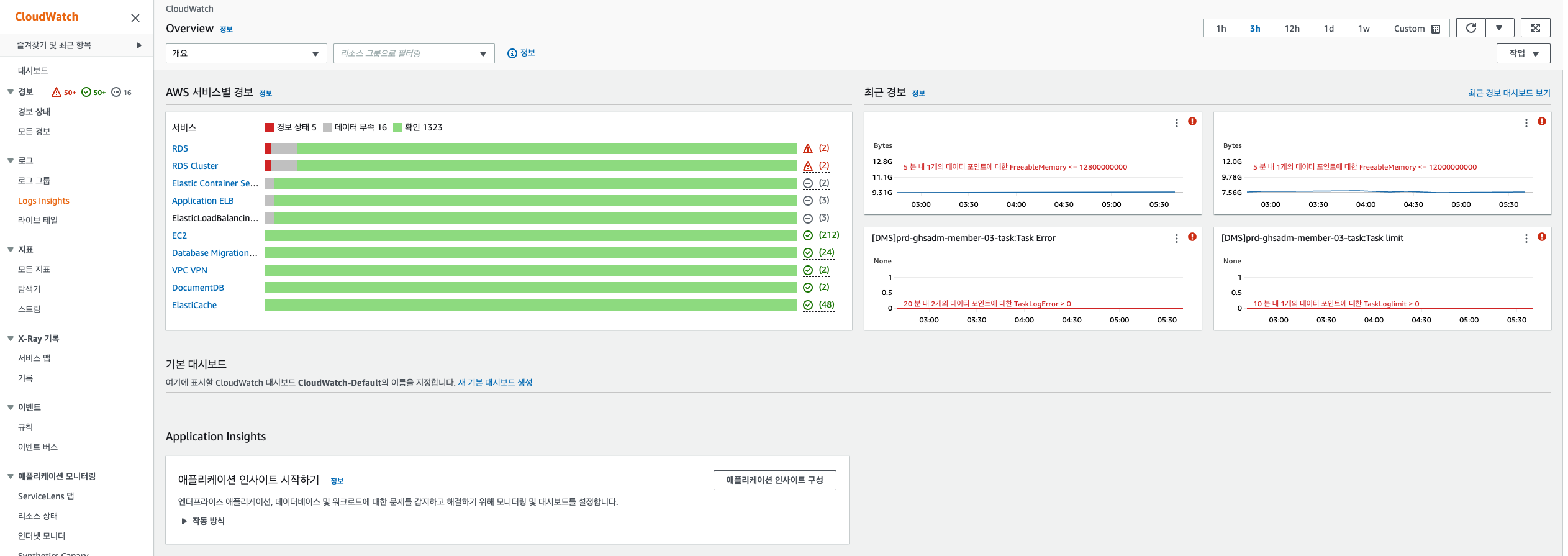Viewport: 1568px width, 556px height.
Task: Click the green 확인 legend swatch
Action: pos(397,127)
